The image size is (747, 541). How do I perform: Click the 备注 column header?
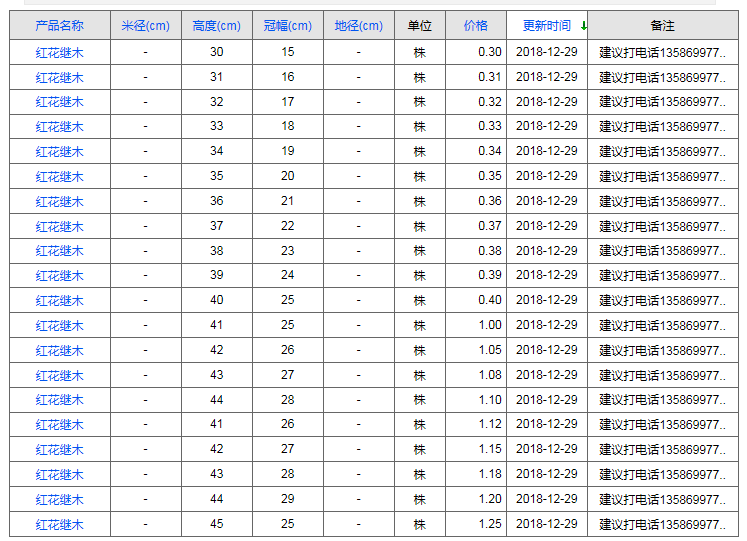point(663,26)
